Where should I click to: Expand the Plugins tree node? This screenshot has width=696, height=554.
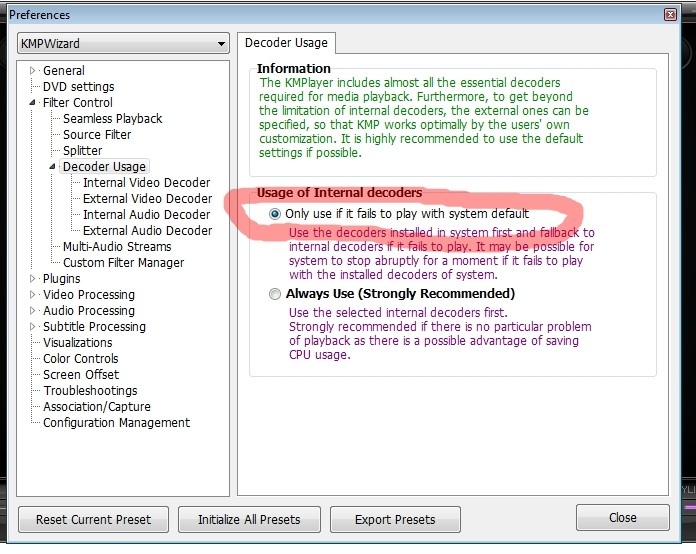coord(32,278)
